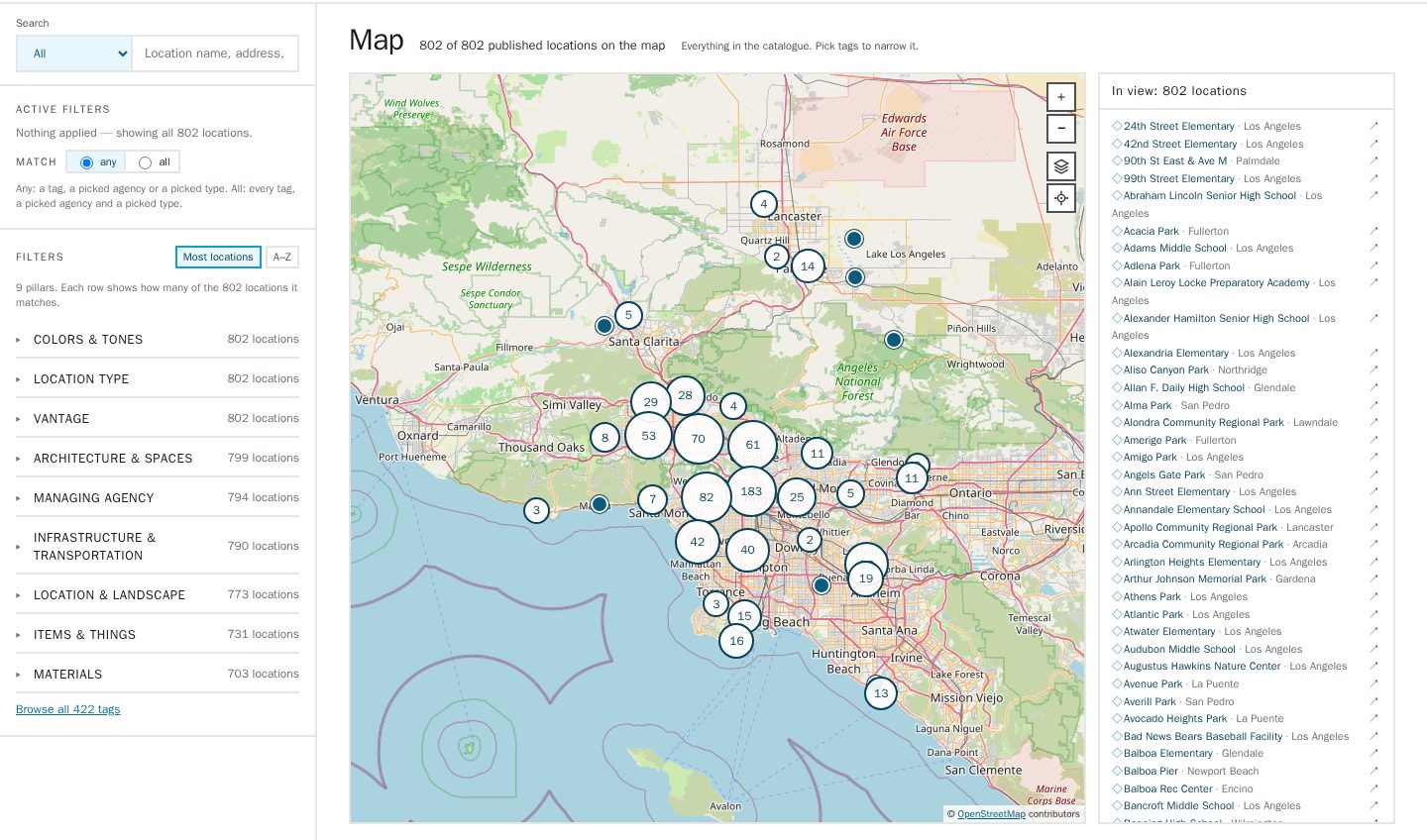
Task: Open the 61 locations cluster marker
Action: (x=752, y=445)
